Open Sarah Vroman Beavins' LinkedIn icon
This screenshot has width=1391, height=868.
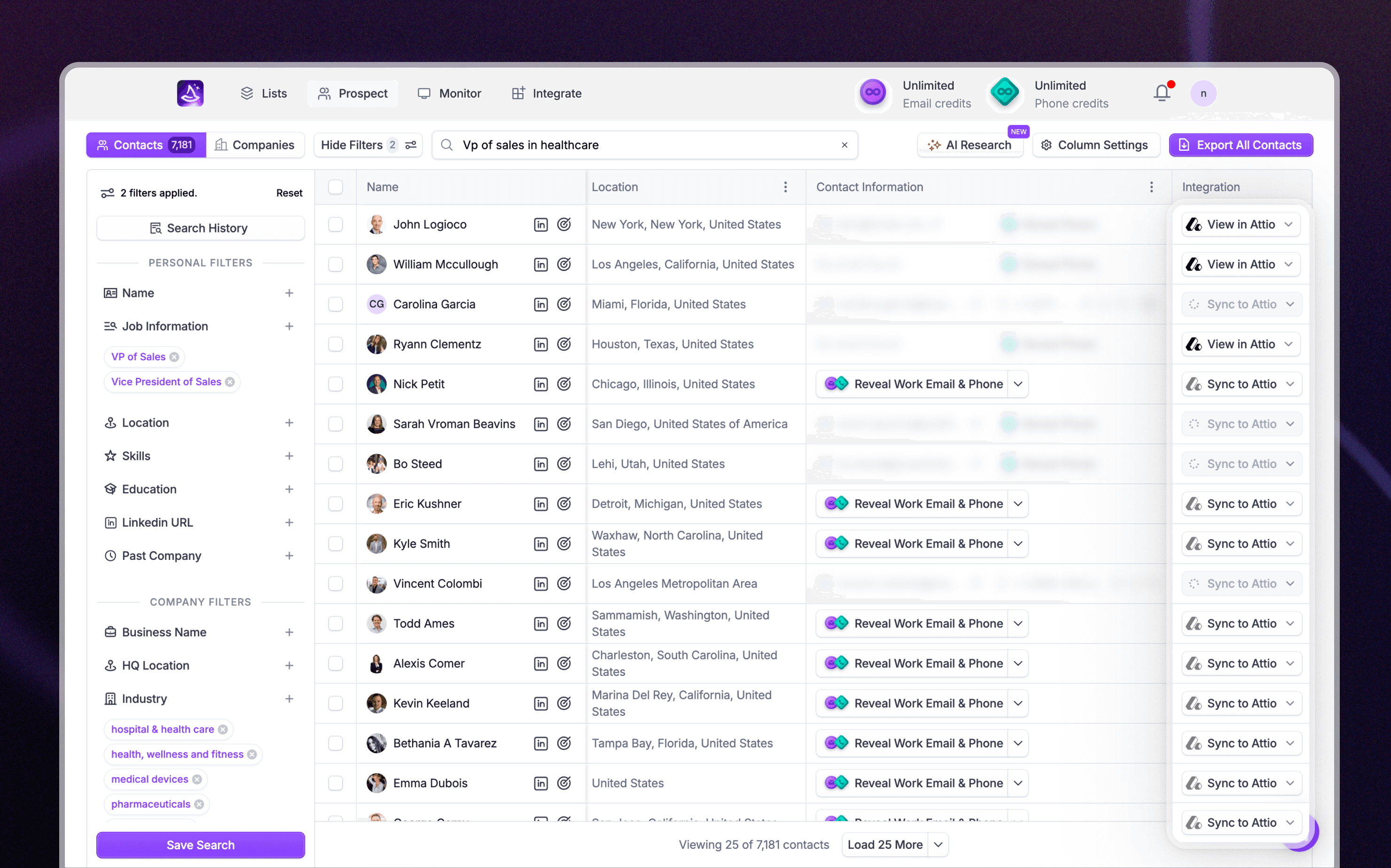[x=540, y=424]
